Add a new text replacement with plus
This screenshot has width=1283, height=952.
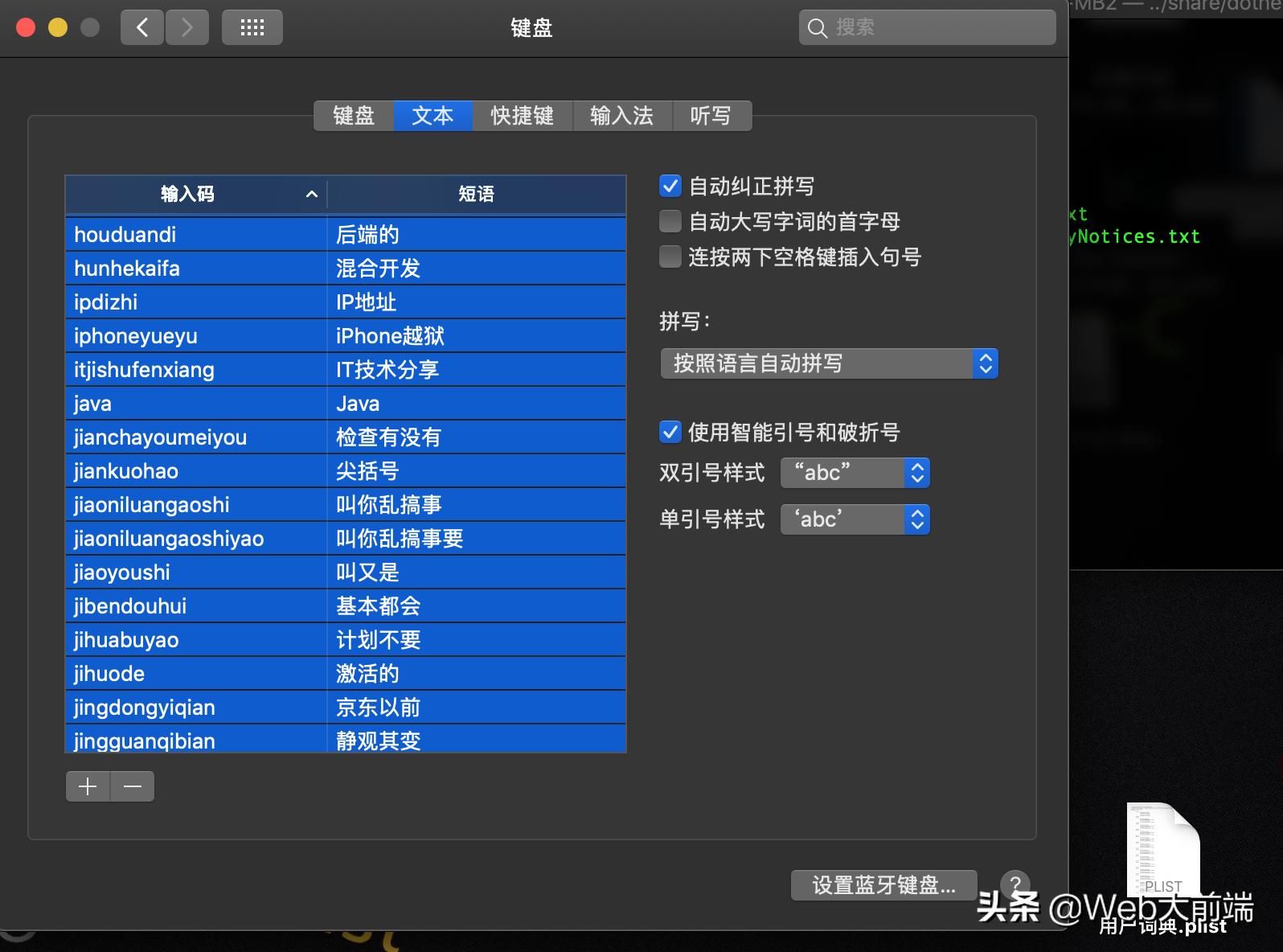[88, 786]
